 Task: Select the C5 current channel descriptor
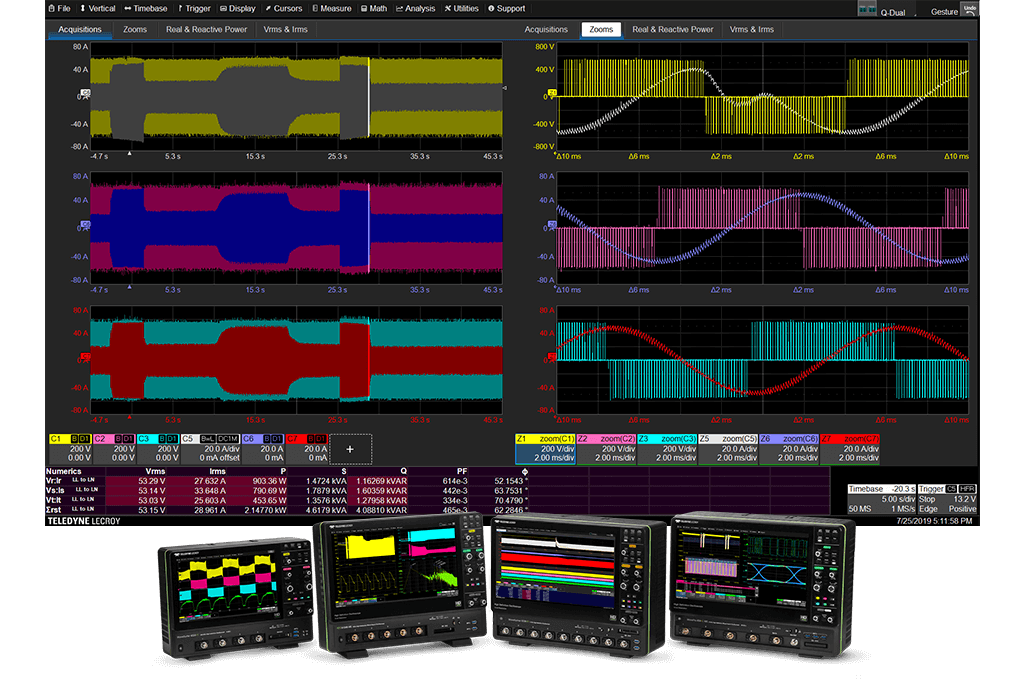[x=209, y=448]
